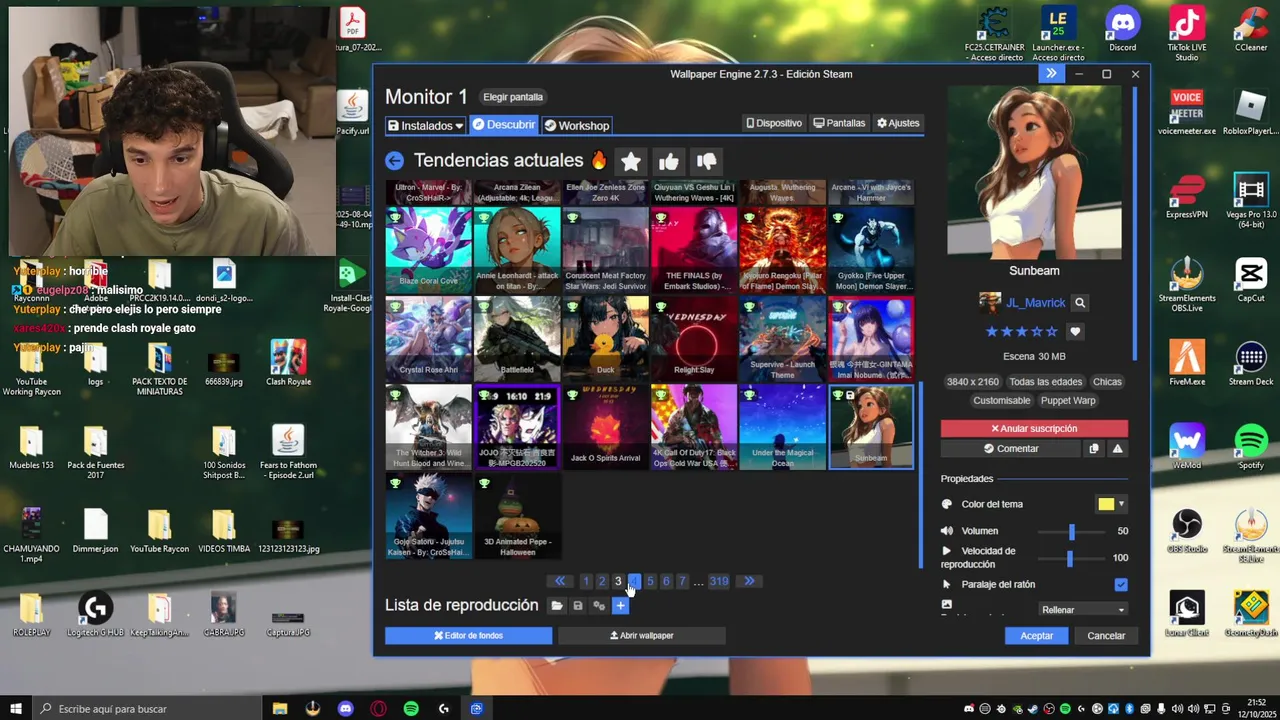The image size is (1280, 720).
Task: Switch to the Workshop tab
Action: pyautogui.click(x=577, y=125)
